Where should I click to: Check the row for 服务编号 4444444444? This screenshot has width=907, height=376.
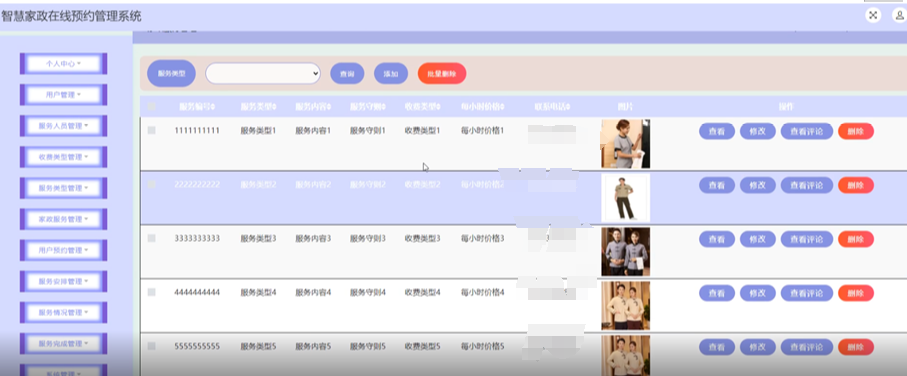coord(152,293)
